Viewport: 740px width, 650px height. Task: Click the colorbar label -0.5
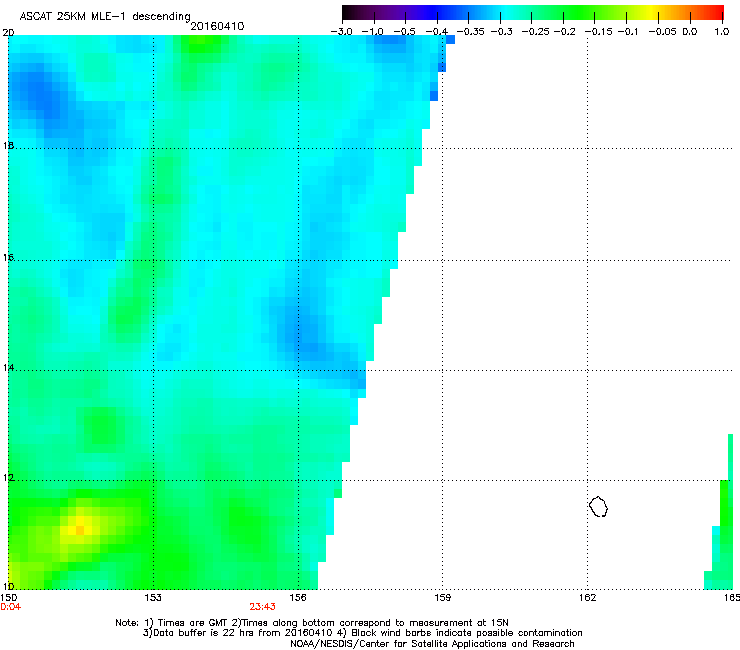pyautogui.click(x=404, y=32)
